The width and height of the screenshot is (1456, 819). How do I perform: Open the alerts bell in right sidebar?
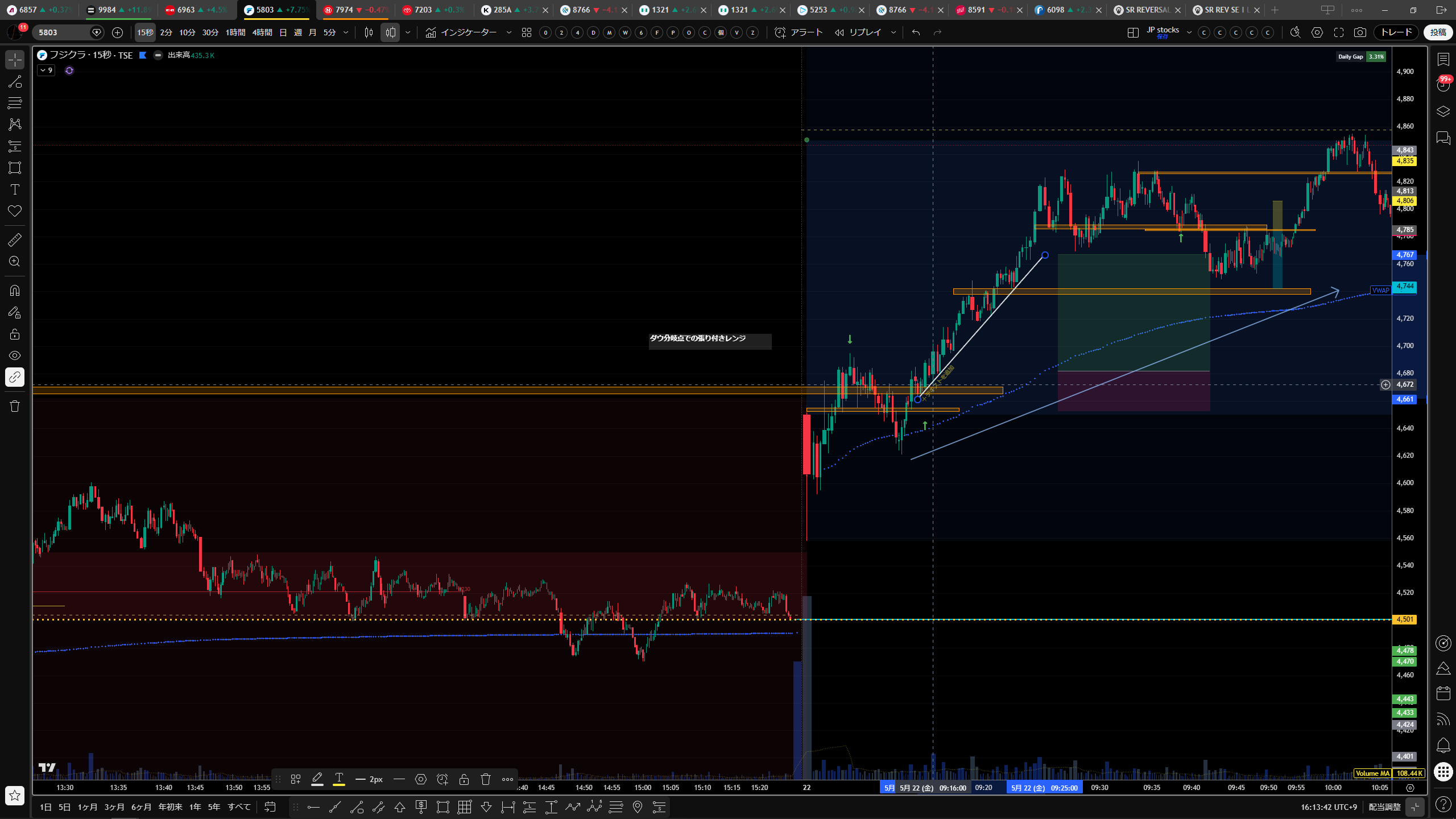1443,746
